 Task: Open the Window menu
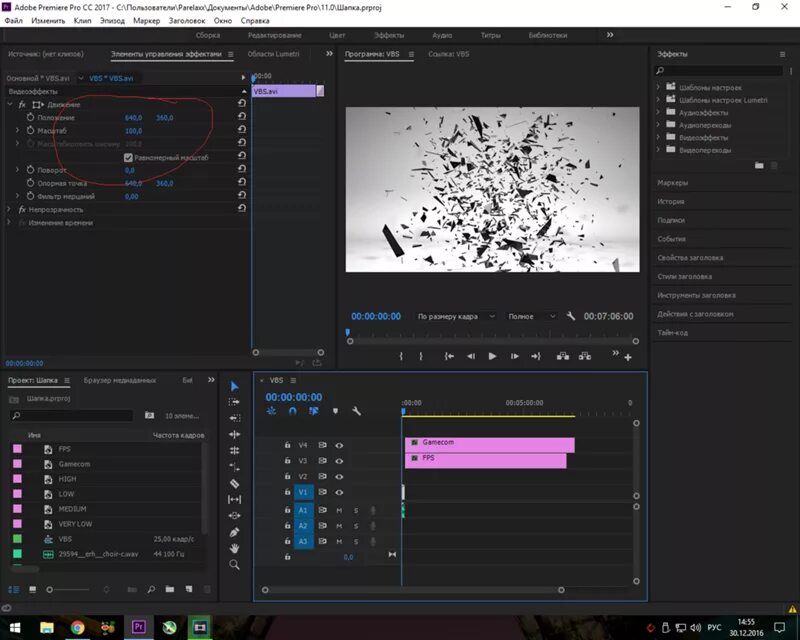pyautogui.click(x=222, y=20)
